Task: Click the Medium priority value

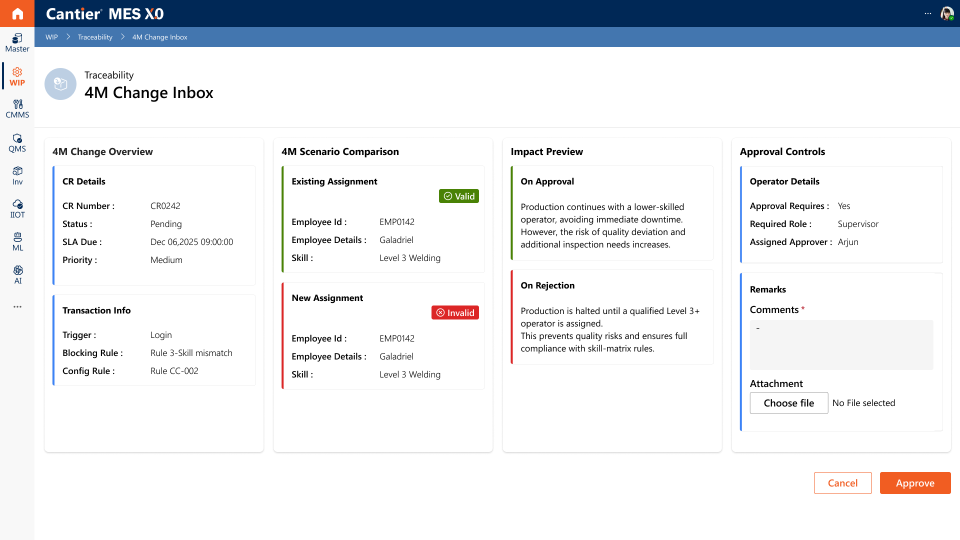Action: [x=167, y=260]
